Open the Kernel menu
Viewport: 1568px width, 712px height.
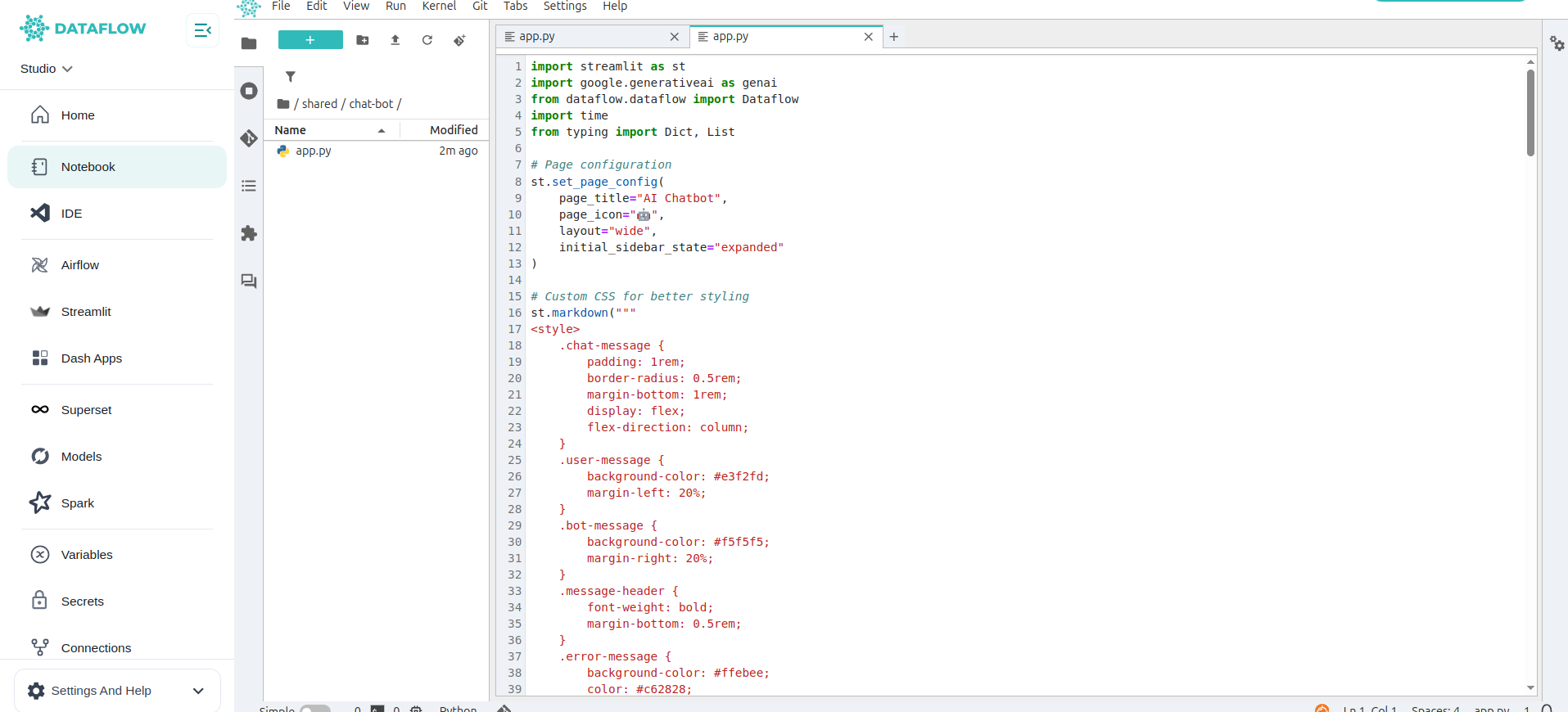click(439, 7)
